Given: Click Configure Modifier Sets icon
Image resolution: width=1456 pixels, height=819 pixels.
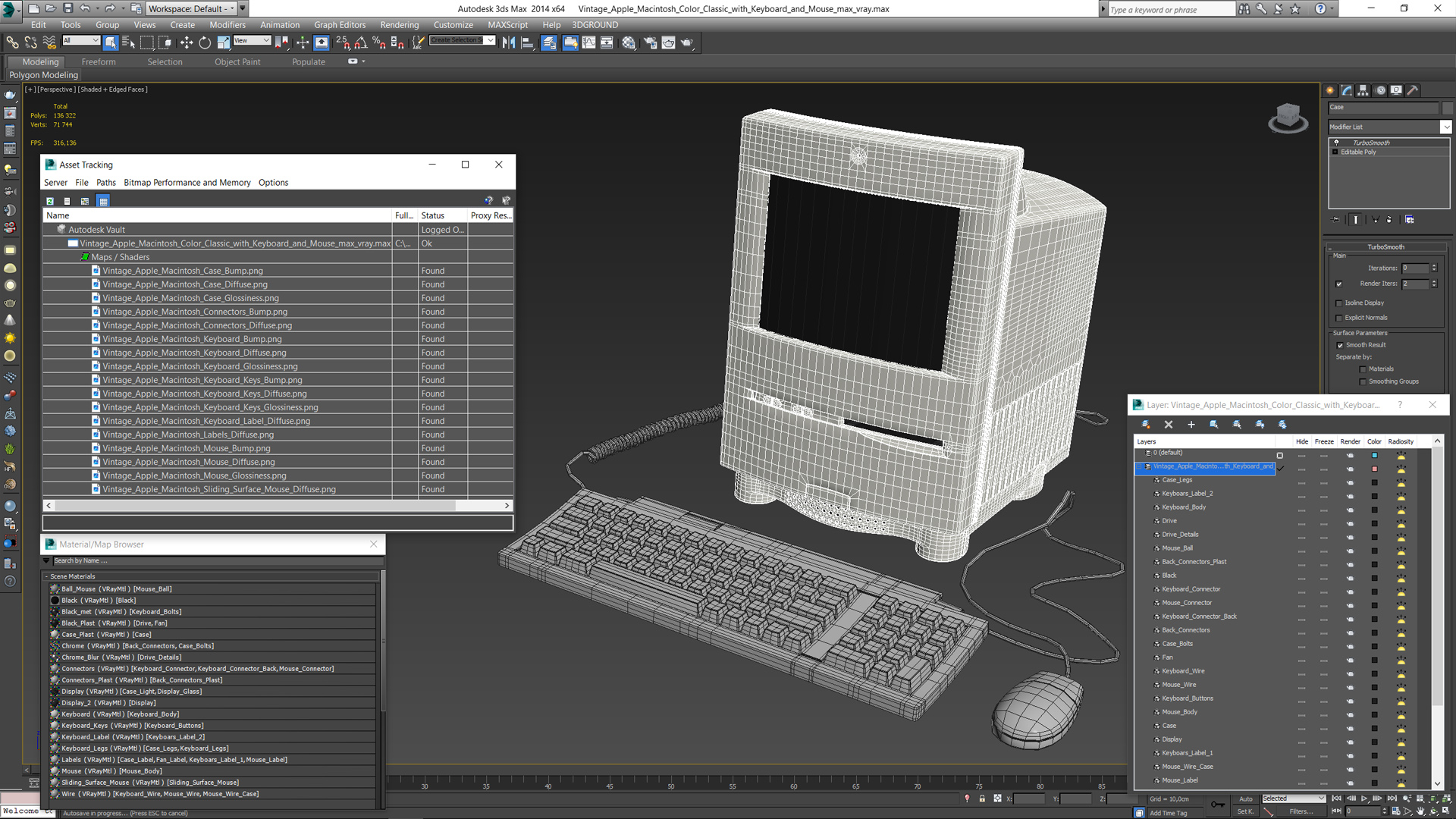Looking at the screenshot, I should (x=1409, y=220).
